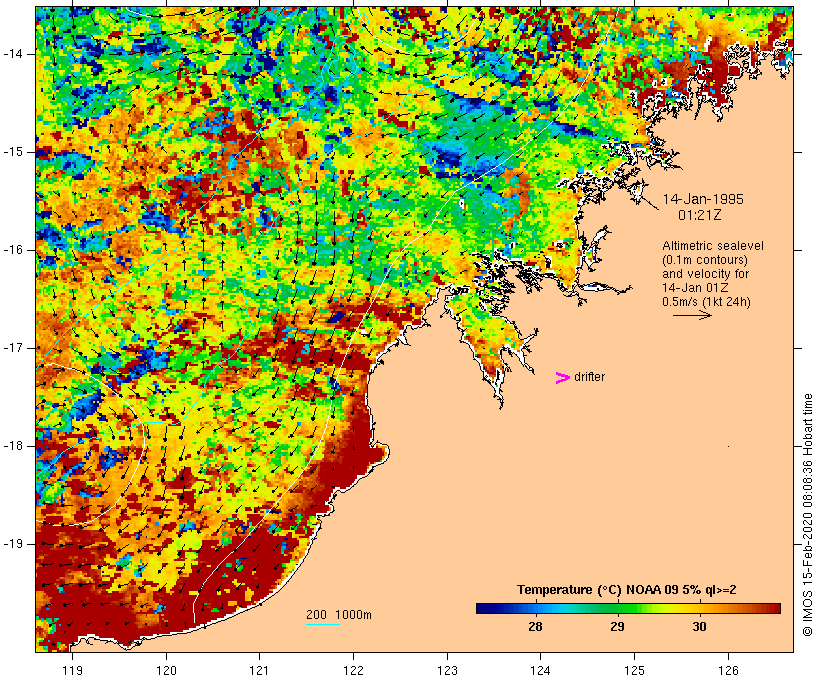Click the date label 14-Jan-1995
Viewport: 820px width, 680px height.
coord(703,199)
